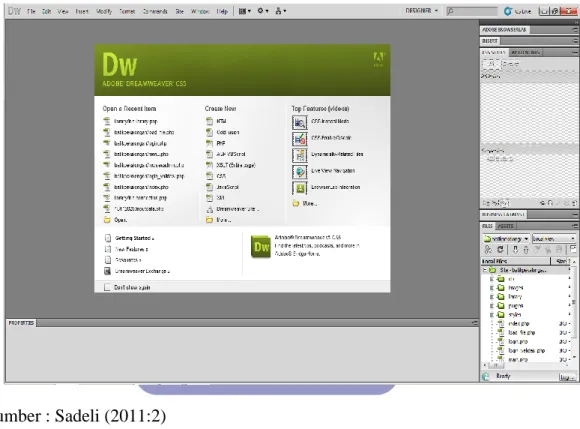The image size is (580, 429).
Task: Open the Local view dropdown in Files panel
Action: pyautogui.click(x=554, y=239)
